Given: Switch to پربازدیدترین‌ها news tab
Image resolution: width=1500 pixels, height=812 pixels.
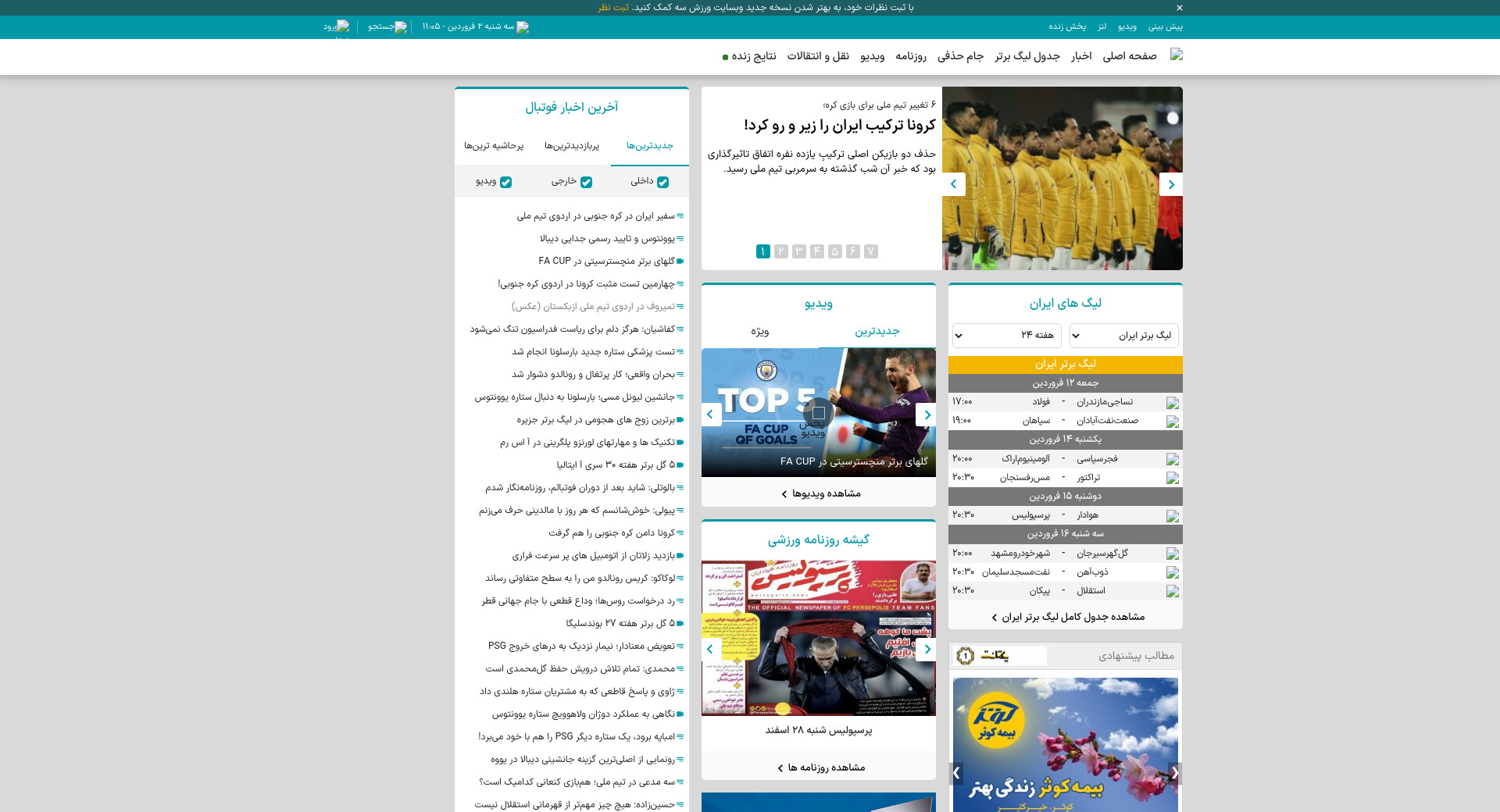Looking at the screenshot, I should tap(571, 146).
